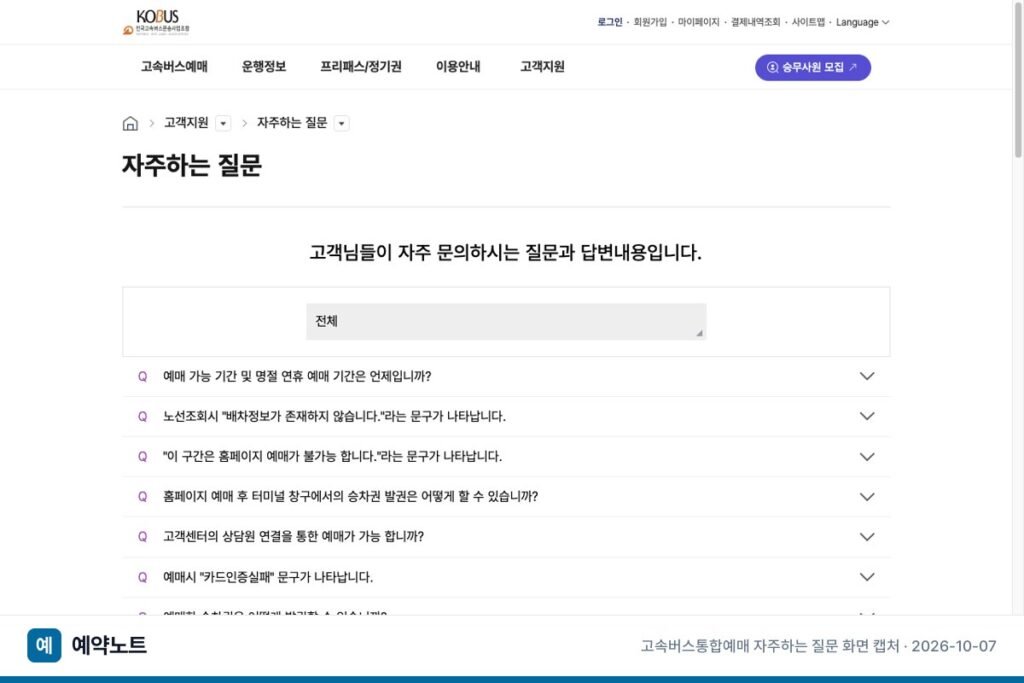Screen dimensions: 1024x683
Task: Expand the 배차정보가 존재하지 않습니다 question chevron
Action: [x=867, y=416]
